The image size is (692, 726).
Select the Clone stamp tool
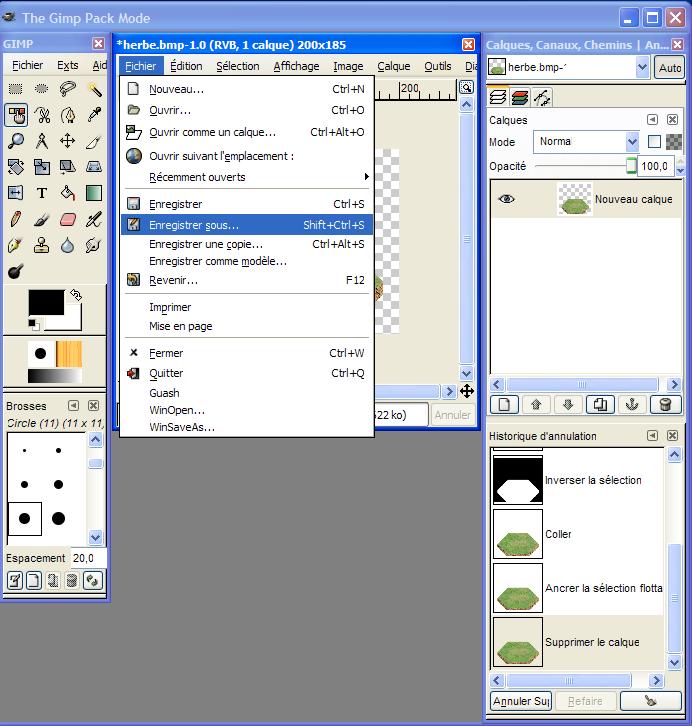[x=42, y=245]
